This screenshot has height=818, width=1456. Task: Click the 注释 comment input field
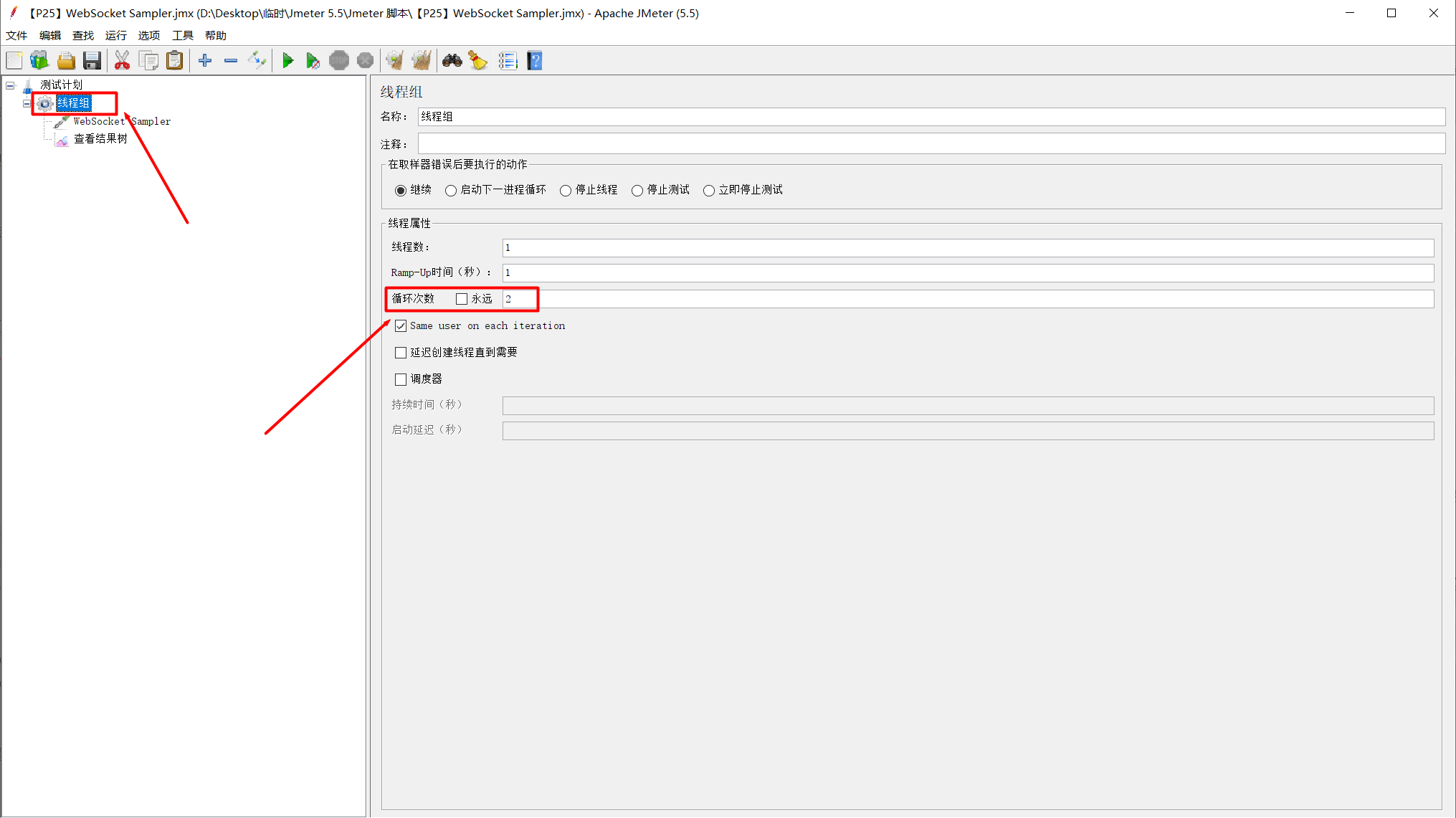931,143
